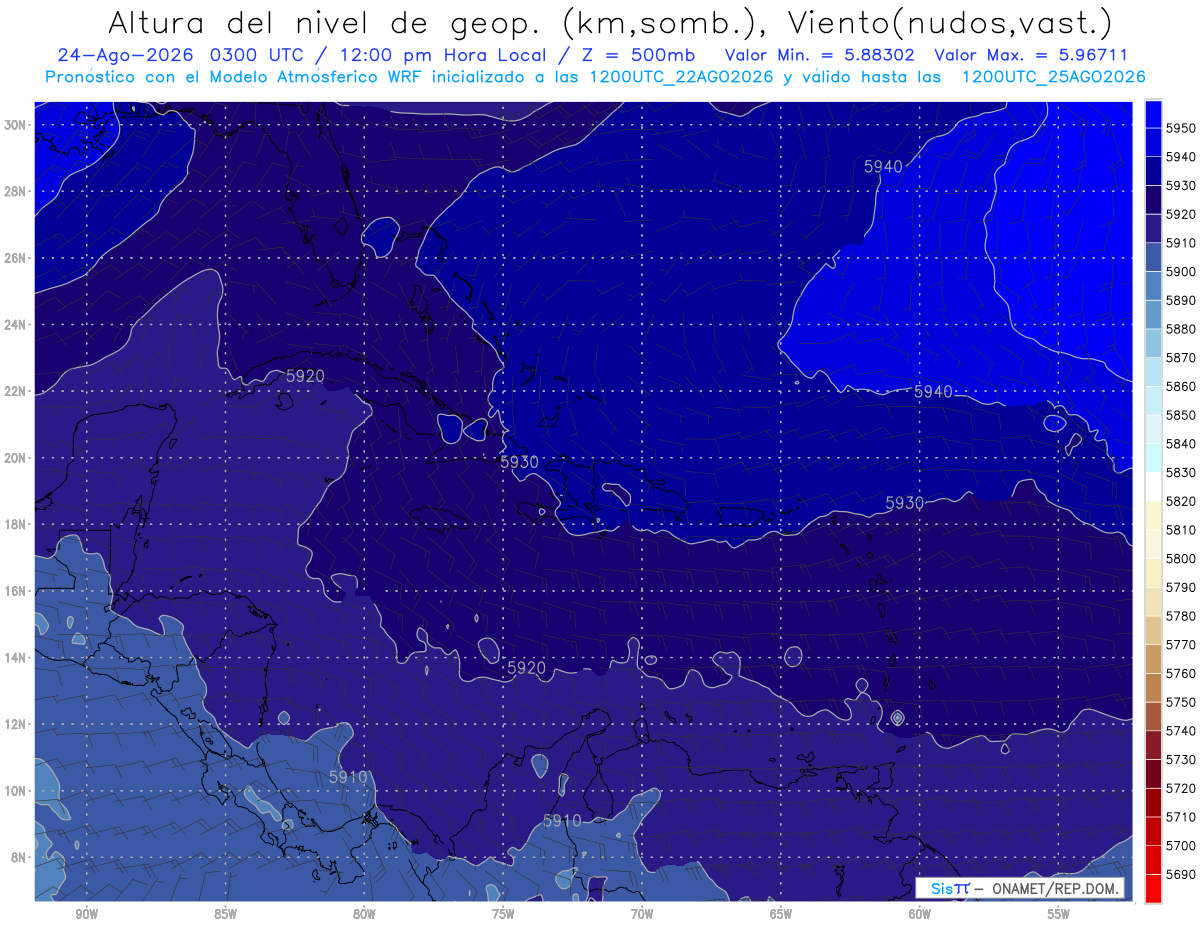Click the 85W longitude label
The image size is (1200, 927).
coord(225,914)
